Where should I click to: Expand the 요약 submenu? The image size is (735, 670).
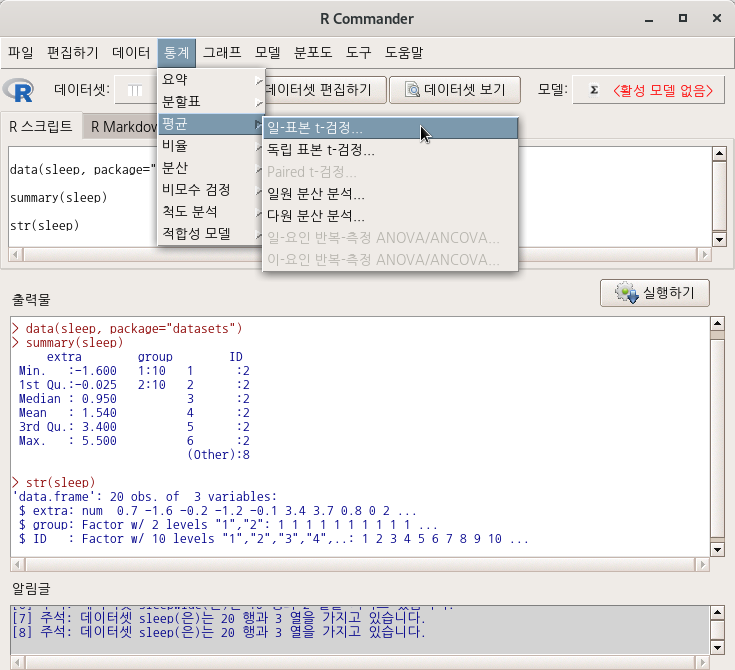click(211, 80)
